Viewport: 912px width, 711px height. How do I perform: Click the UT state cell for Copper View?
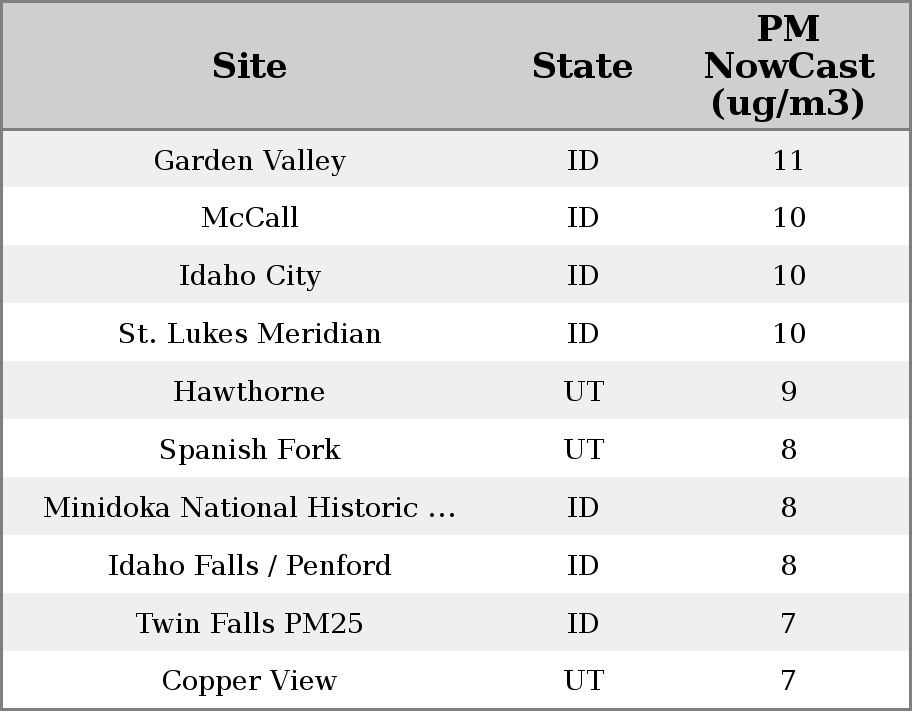pyautogui.click(x=583, y=681)
